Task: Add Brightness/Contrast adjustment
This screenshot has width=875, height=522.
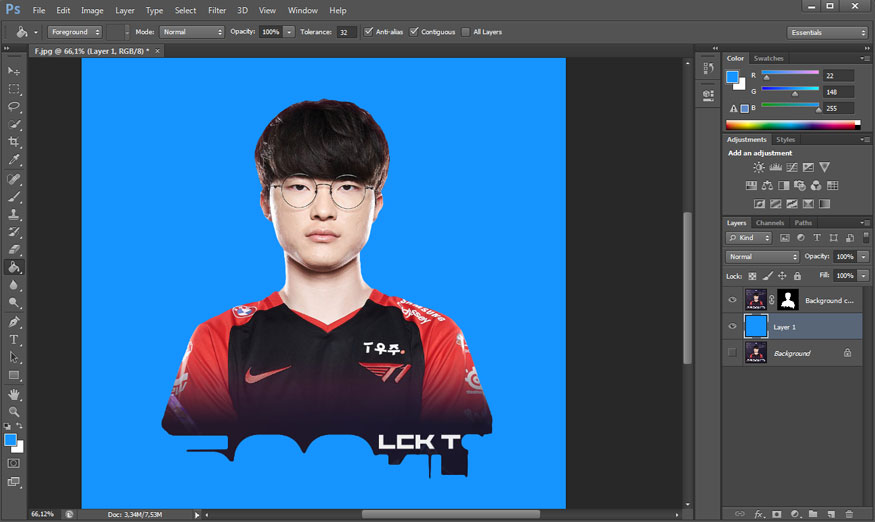Action: point(758,167)
